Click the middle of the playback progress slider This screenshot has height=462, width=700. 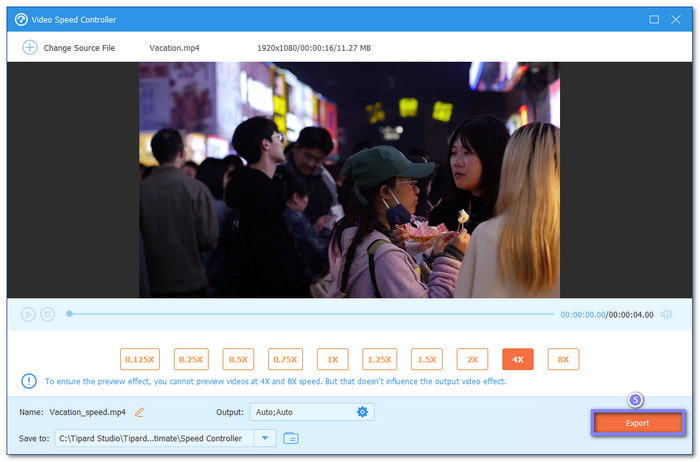(310, 314)
